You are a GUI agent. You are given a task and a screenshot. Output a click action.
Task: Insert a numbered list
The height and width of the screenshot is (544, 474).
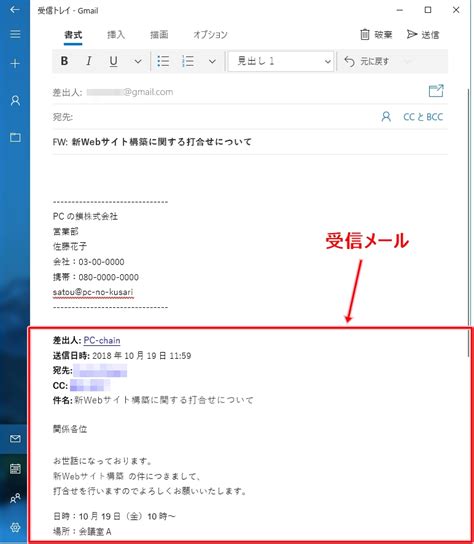[188, 61]
